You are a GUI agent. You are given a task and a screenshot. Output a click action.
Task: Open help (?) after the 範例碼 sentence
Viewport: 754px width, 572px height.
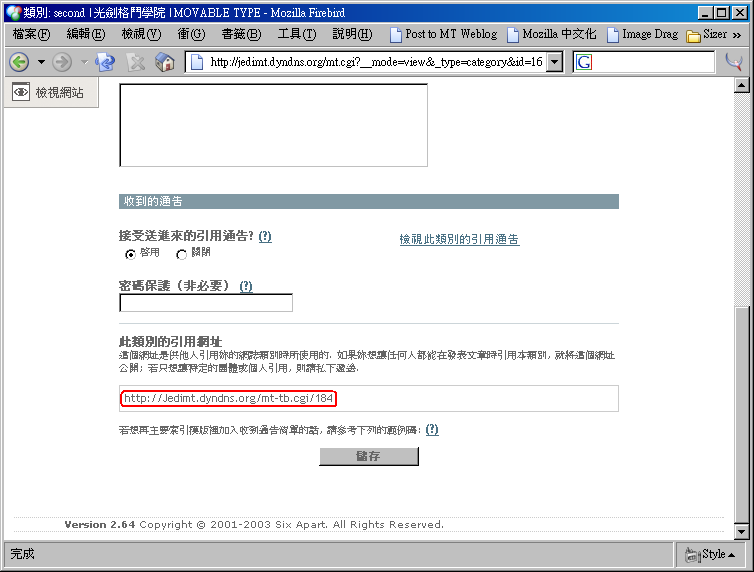(x=432, y=429)
